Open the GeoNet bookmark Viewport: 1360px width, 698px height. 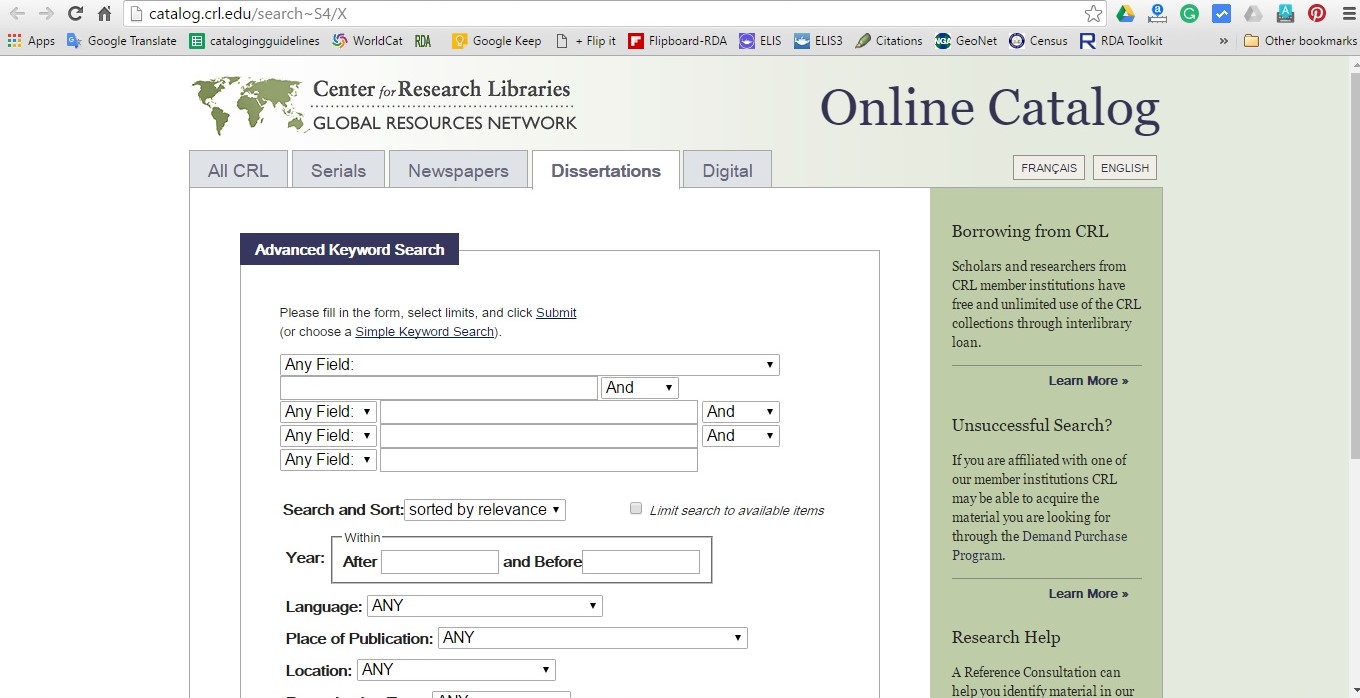(966, 41)
